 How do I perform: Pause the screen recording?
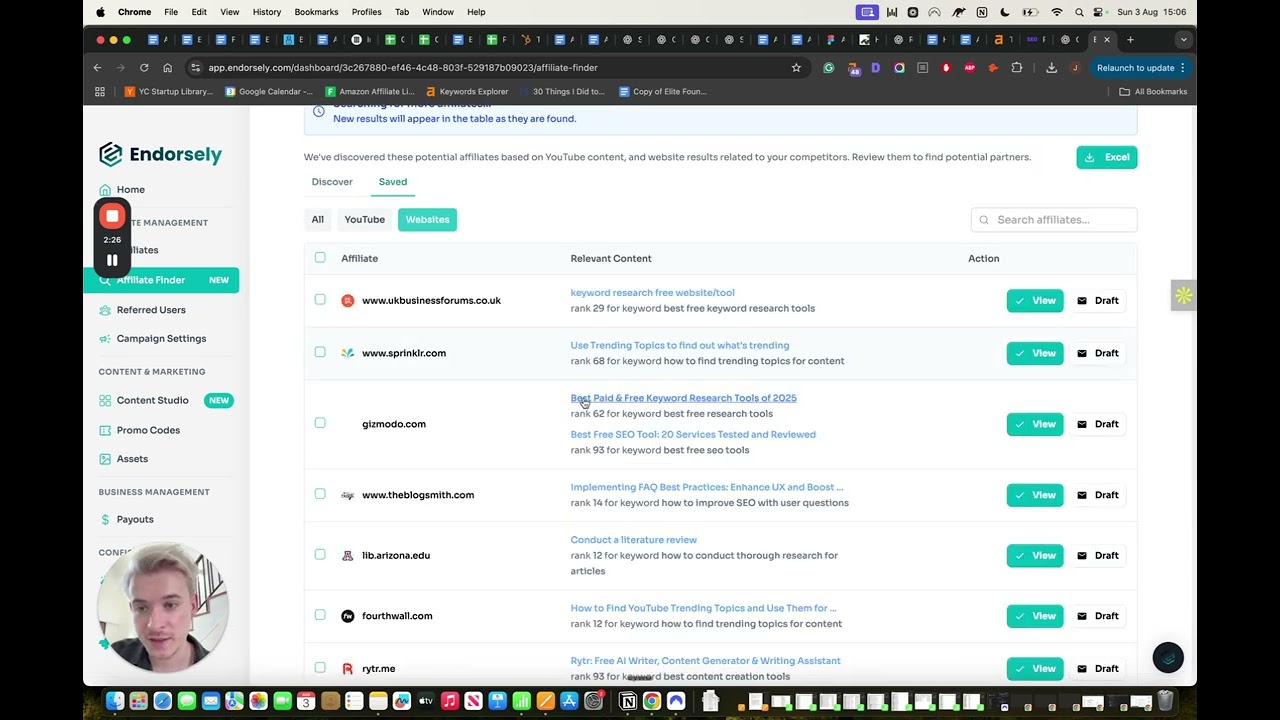(112, 260)
